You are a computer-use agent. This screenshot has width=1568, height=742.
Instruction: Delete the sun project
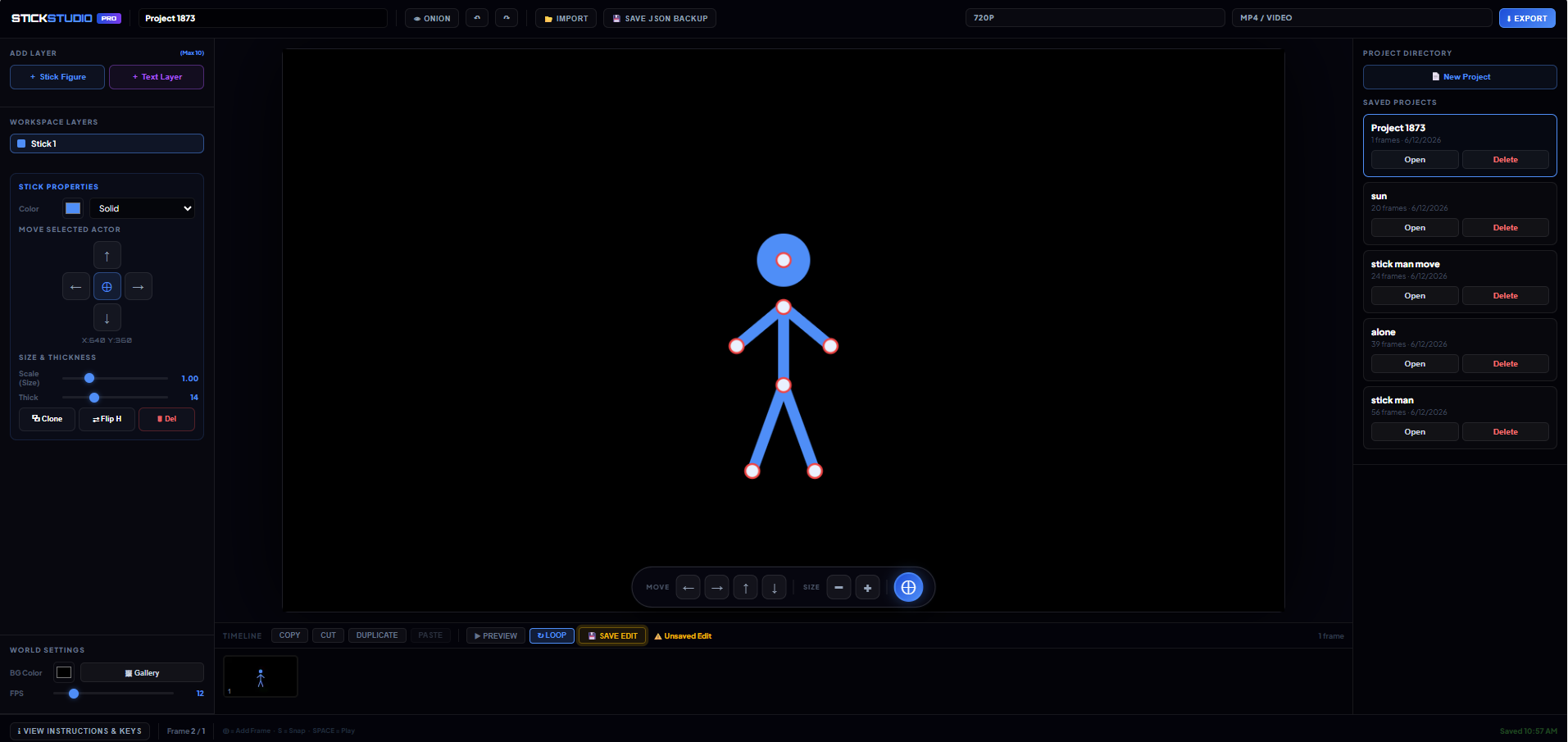tap(1506, 228)
